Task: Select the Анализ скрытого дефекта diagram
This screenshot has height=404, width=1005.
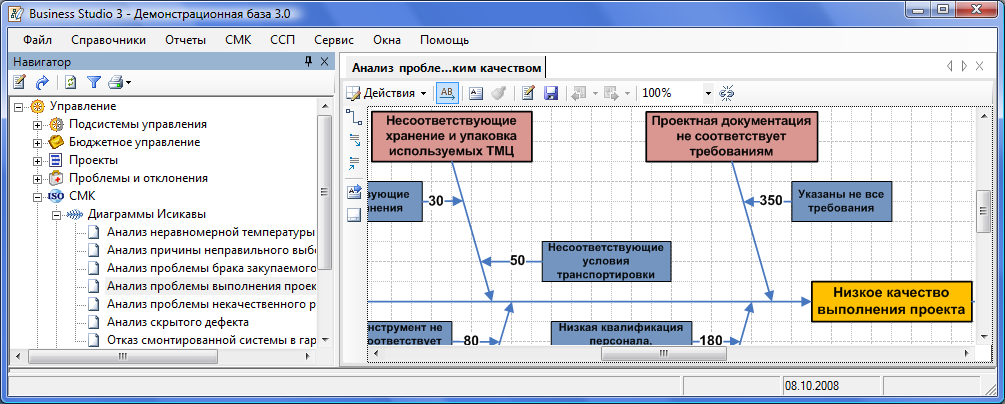Action: 177,322
